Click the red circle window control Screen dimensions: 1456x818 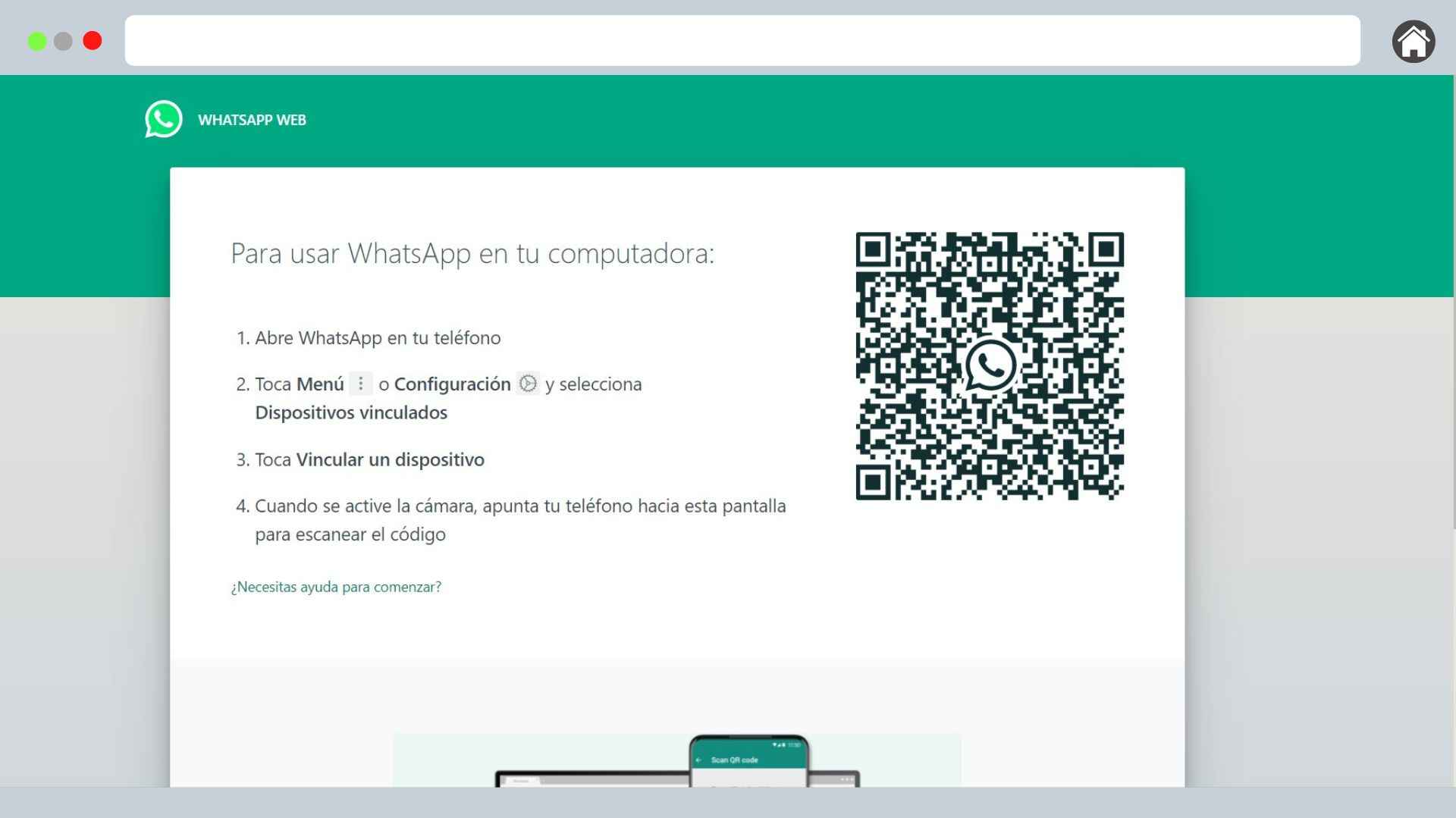(93, 41)
